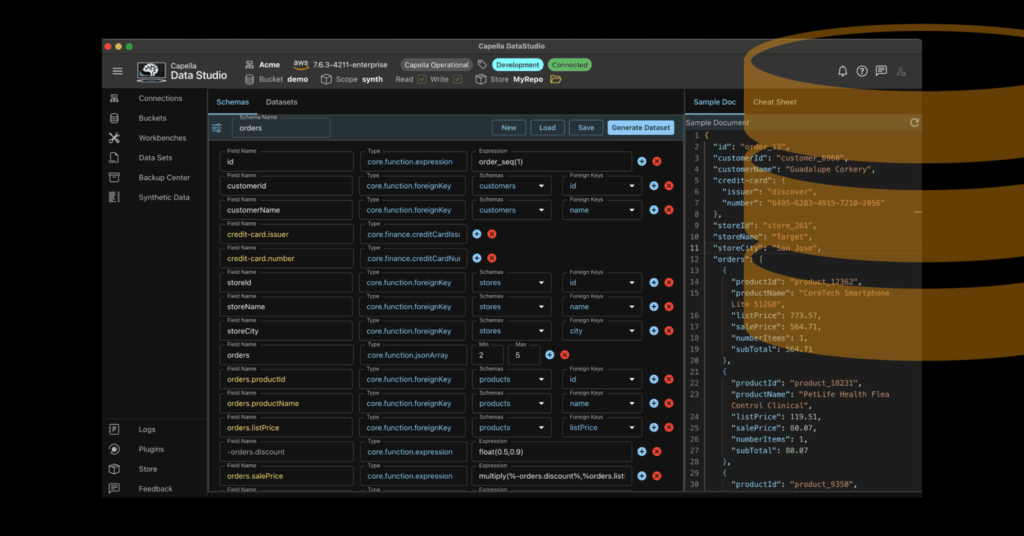Refresh the Sample Document

pyautogui.click(x=914, y=123)
